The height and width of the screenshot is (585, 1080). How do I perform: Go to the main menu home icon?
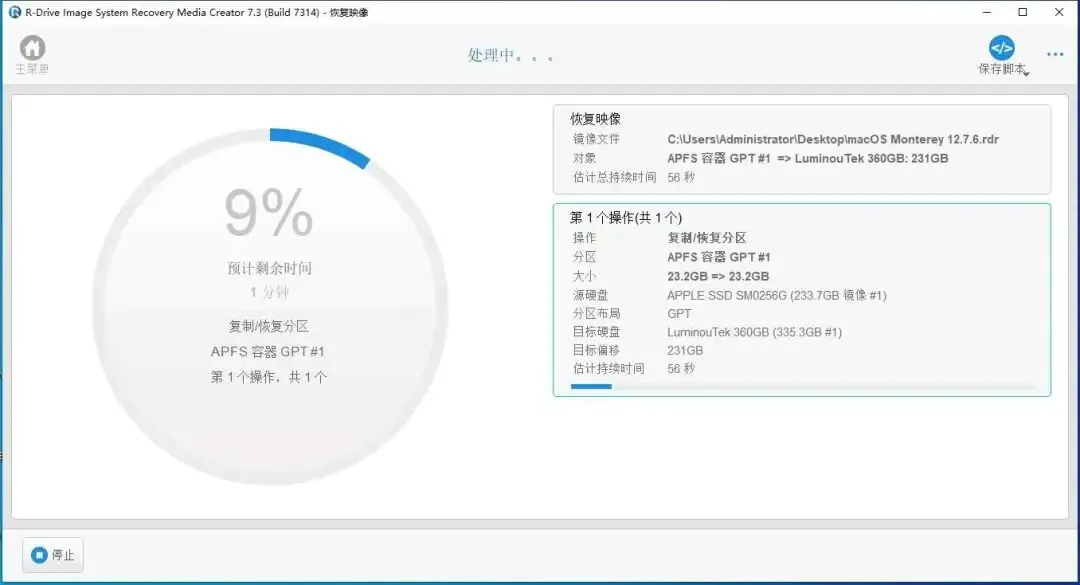(32, 48)
